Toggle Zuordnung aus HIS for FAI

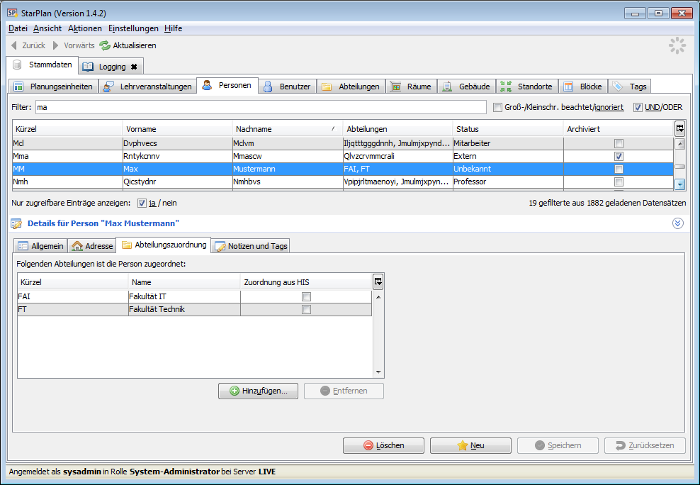tap(306, 297)
